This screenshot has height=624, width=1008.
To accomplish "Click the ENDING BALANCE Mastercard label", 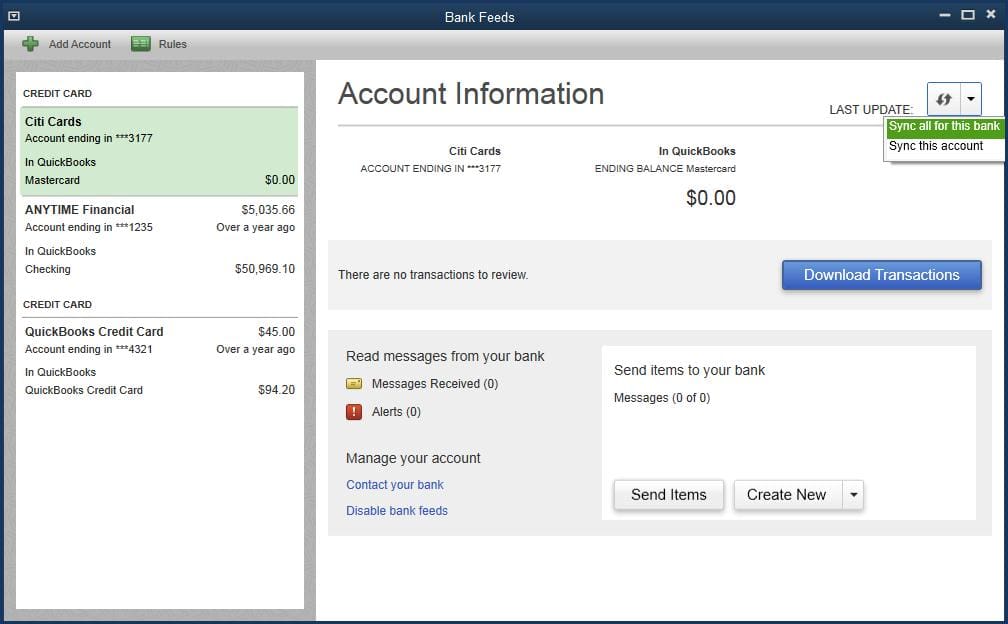I will coord(665,168).
